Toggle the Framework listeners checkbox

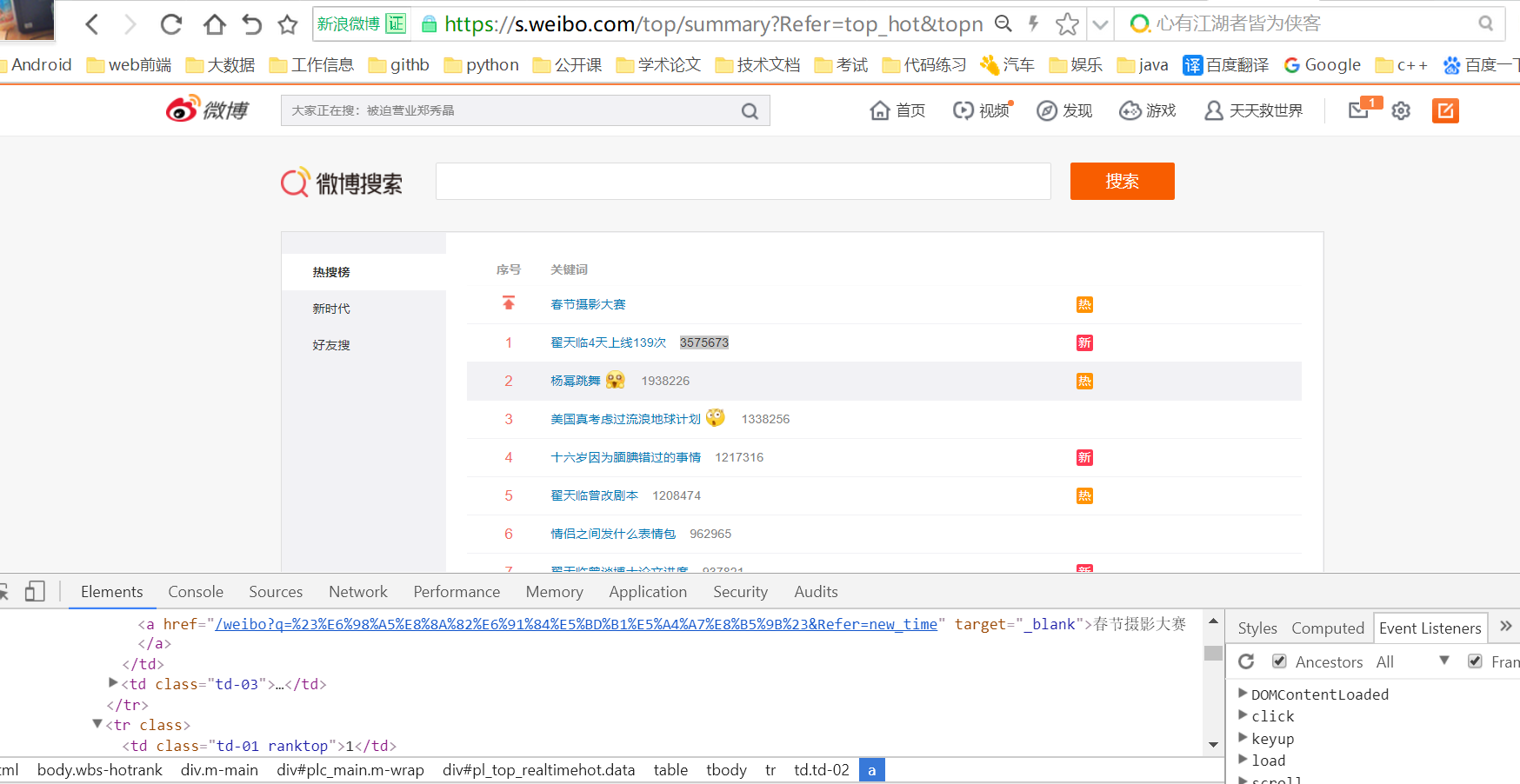click(x=1475, y=661)
